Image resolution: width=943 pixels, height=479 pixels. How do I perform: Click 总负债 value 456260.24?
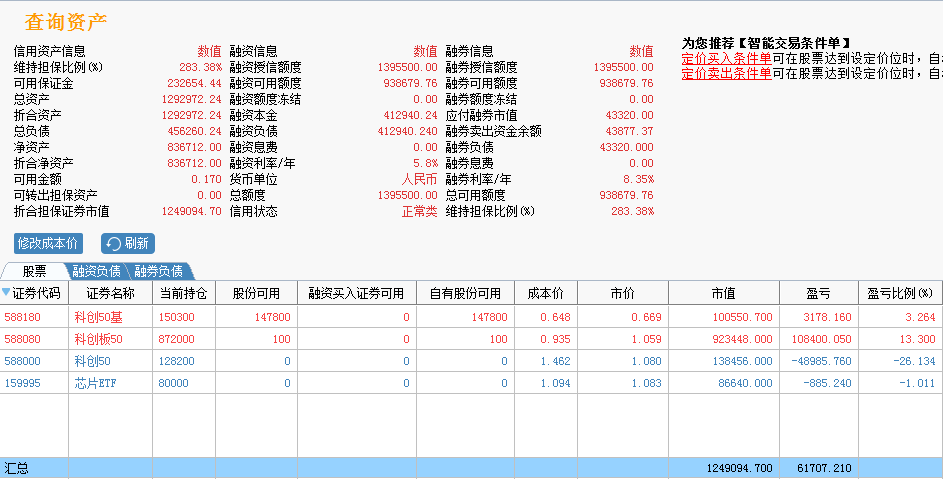click(x=194, y=131)
